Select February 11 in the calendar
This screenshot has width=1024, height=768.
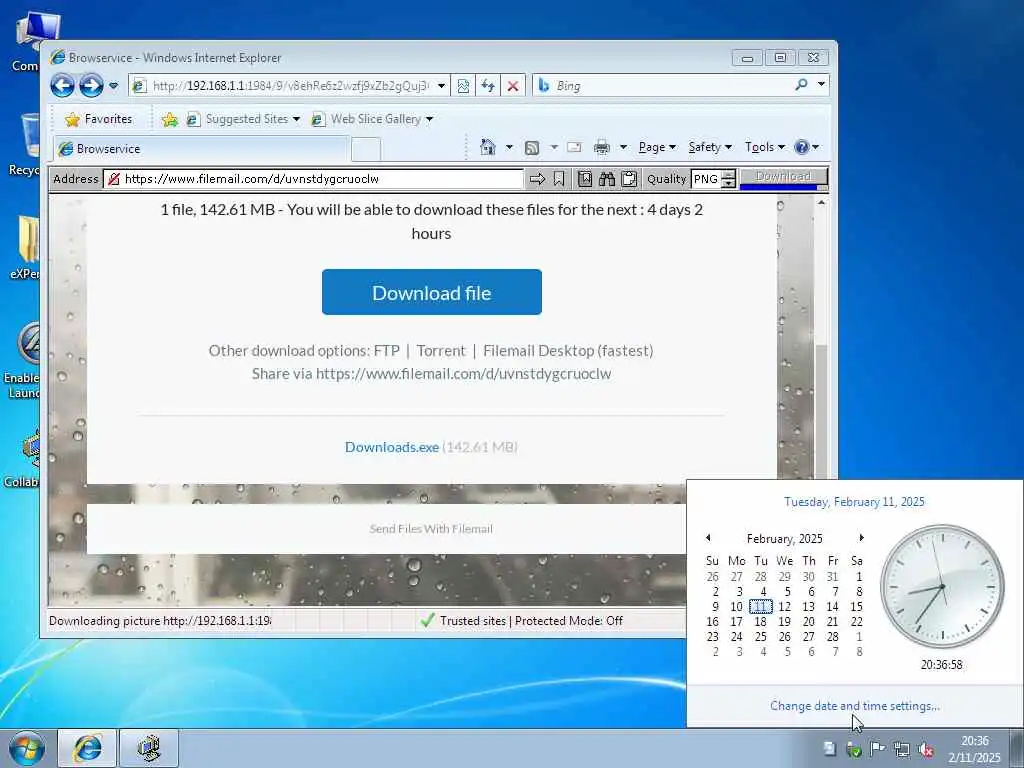point(760,607)
